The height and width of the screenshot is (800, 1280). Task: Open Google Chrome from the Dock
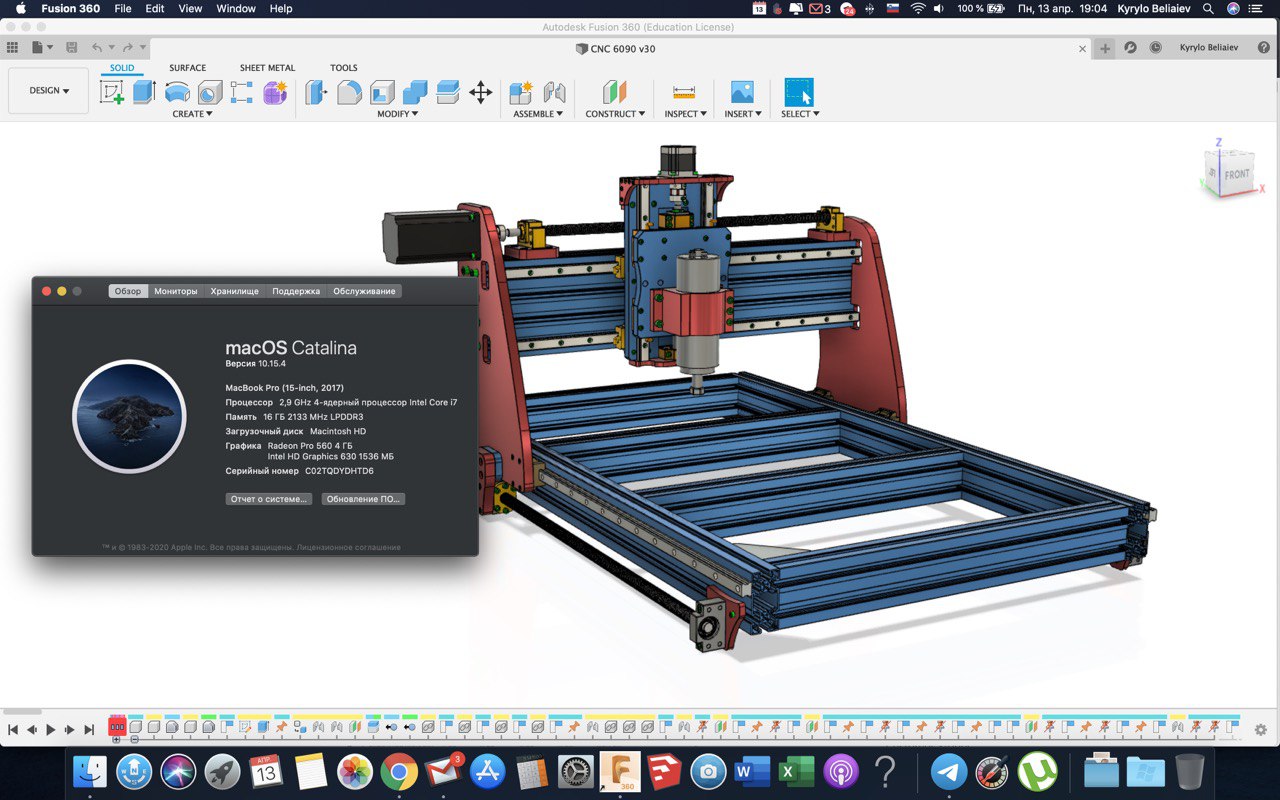click(x=398, y=771)
